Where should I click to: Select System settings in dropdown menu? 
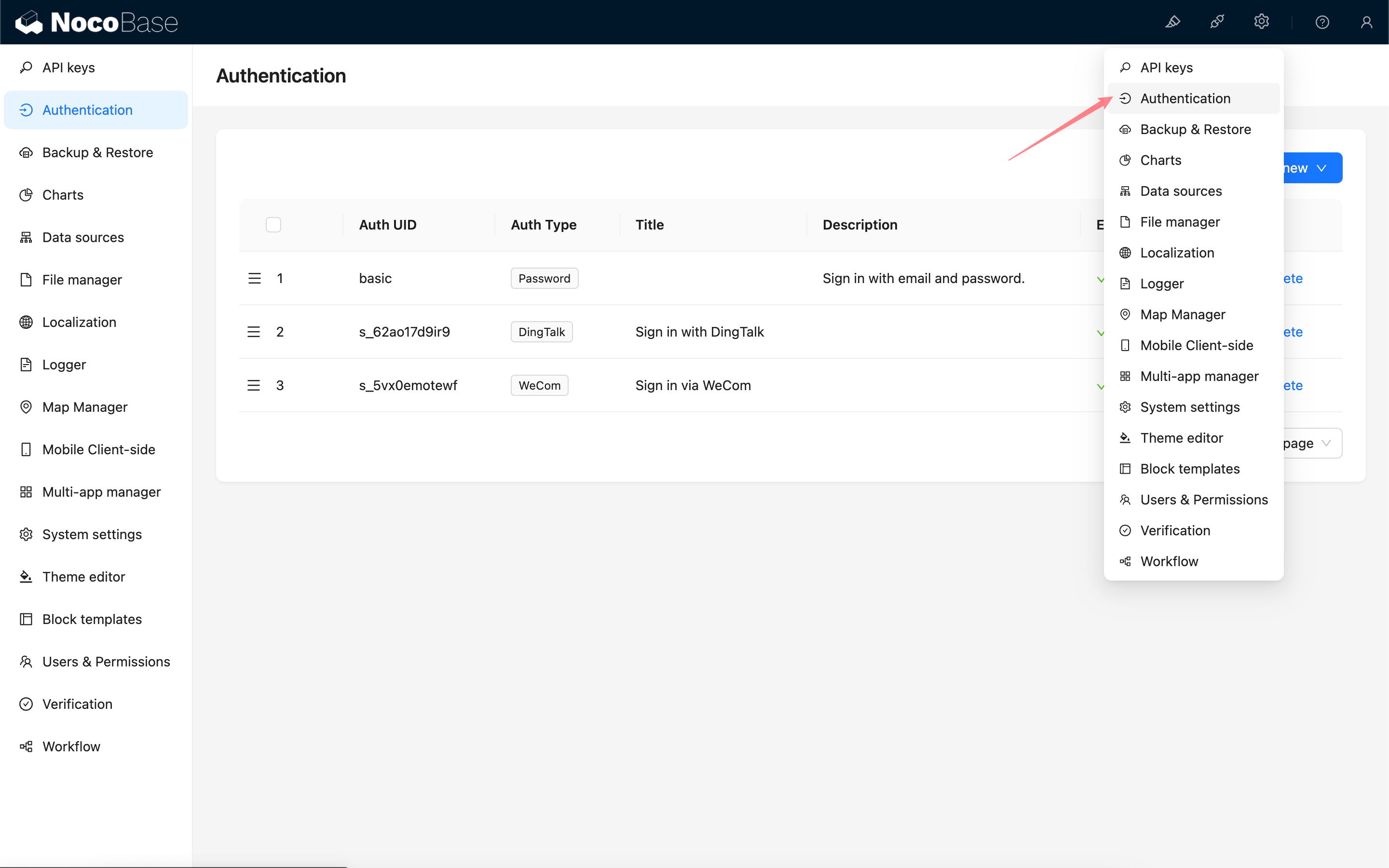pos(1189,407)
